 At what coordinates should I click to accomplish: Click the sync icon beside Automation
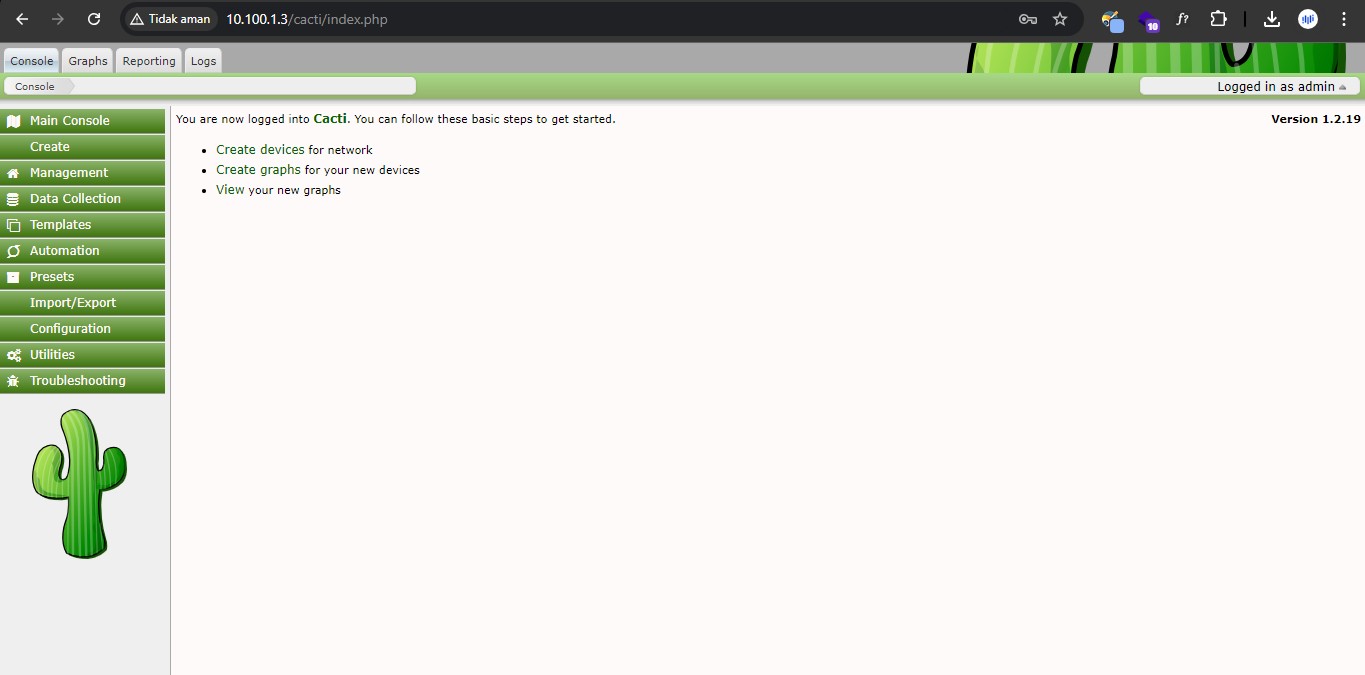(x=13, y=251)
